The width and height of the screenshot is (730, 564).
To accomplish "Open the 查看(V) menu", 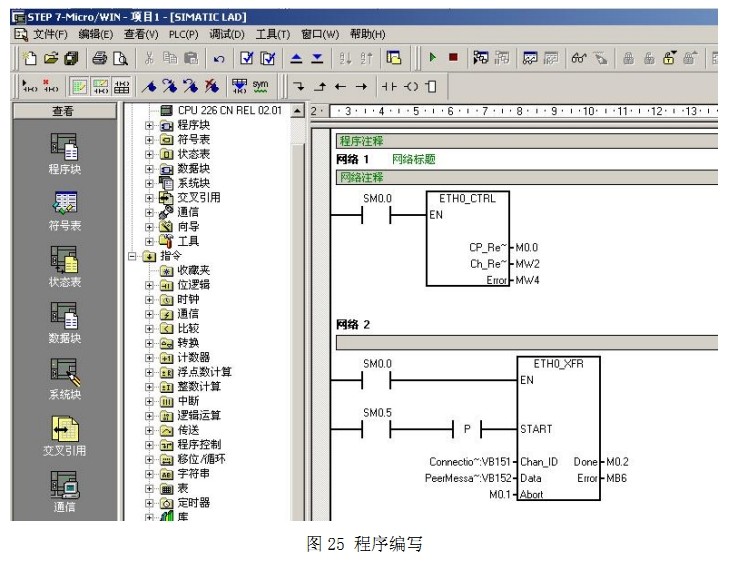I will click(x=141, y=34).
